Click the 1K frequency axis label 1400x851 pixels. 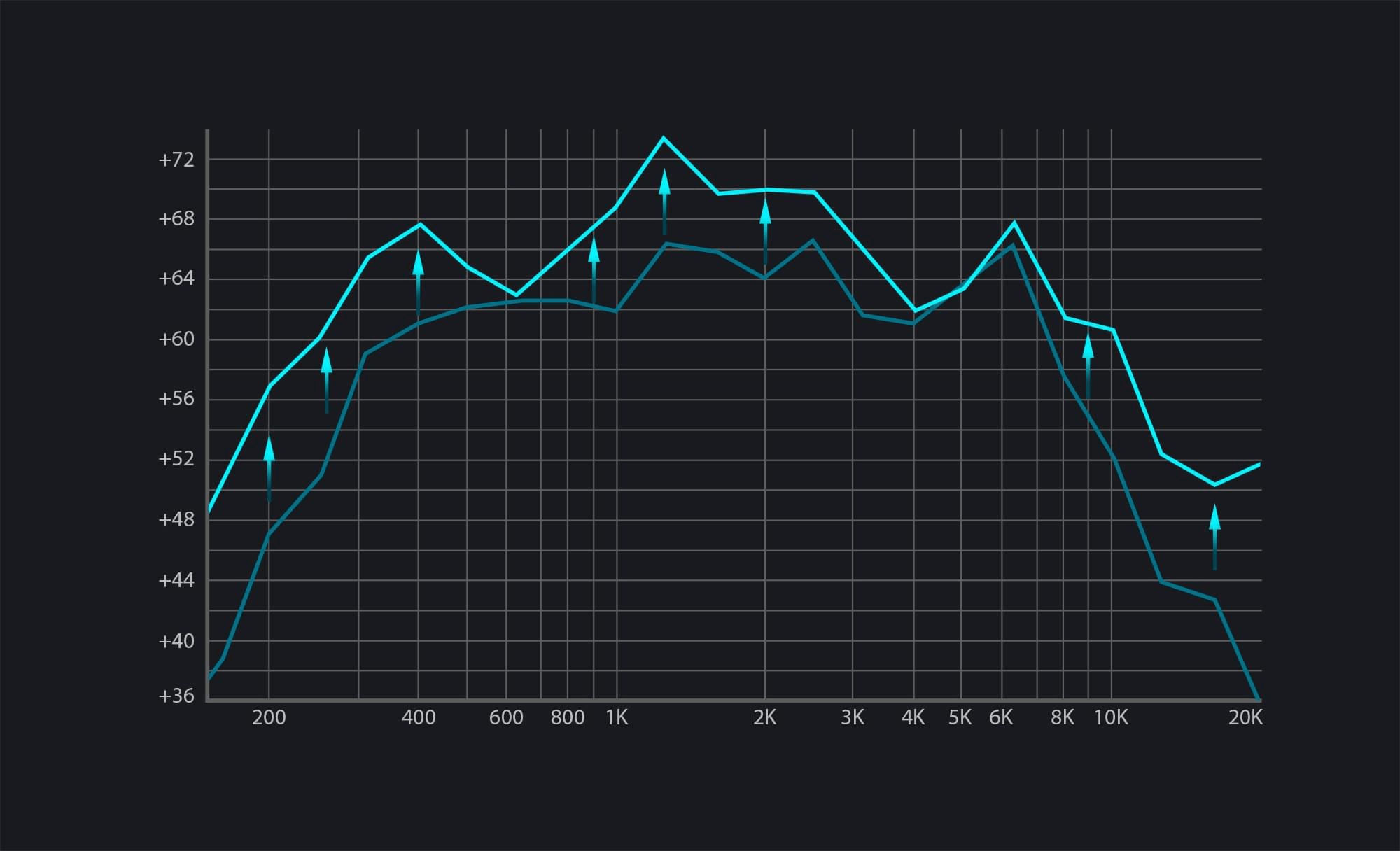point(617,717)
